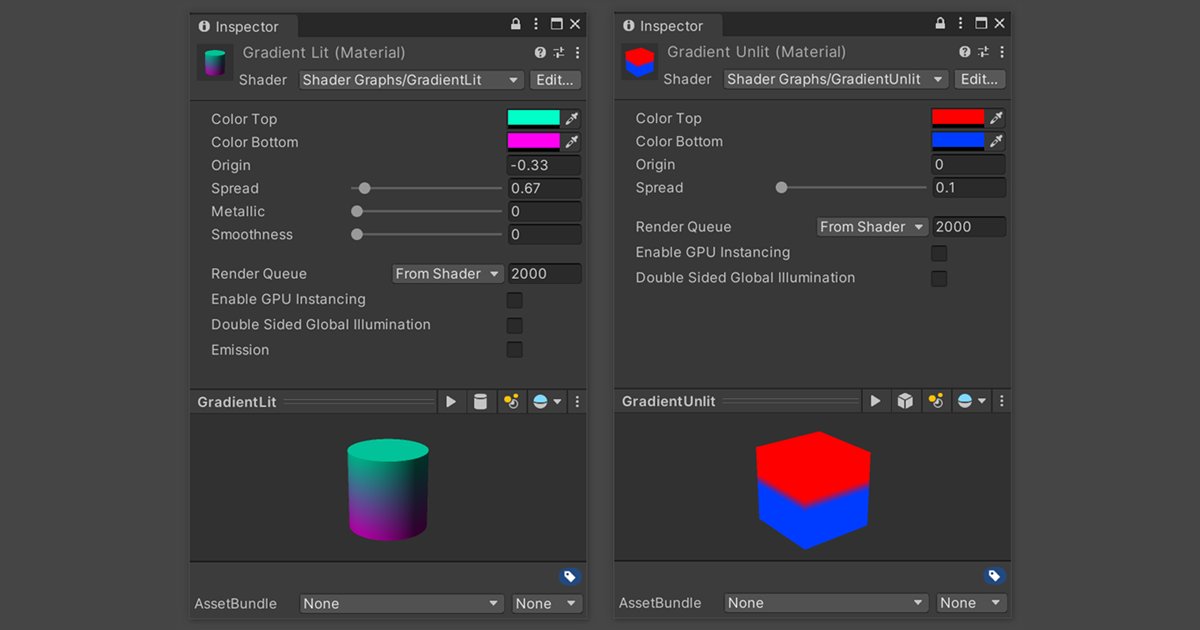Change GradientLit preview mesh cylinder icon
The image size is (1200, 630).
click(x=480, y=401)
